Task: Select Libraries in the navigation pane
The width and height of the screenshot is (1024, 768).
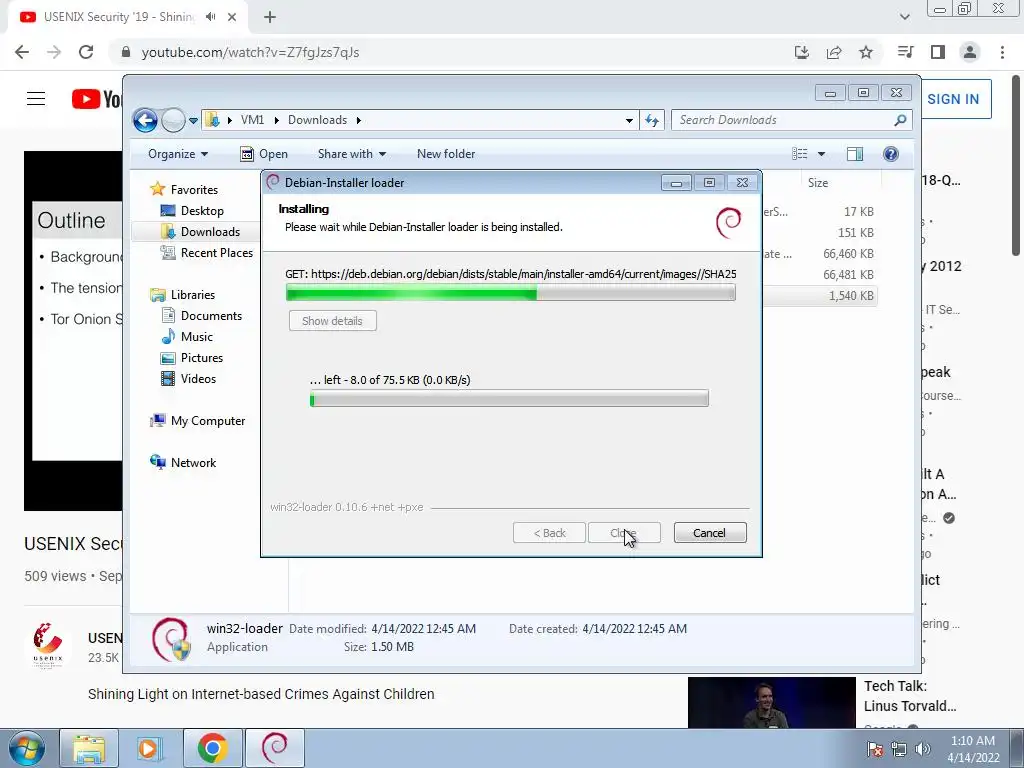Action: (193, 295)
